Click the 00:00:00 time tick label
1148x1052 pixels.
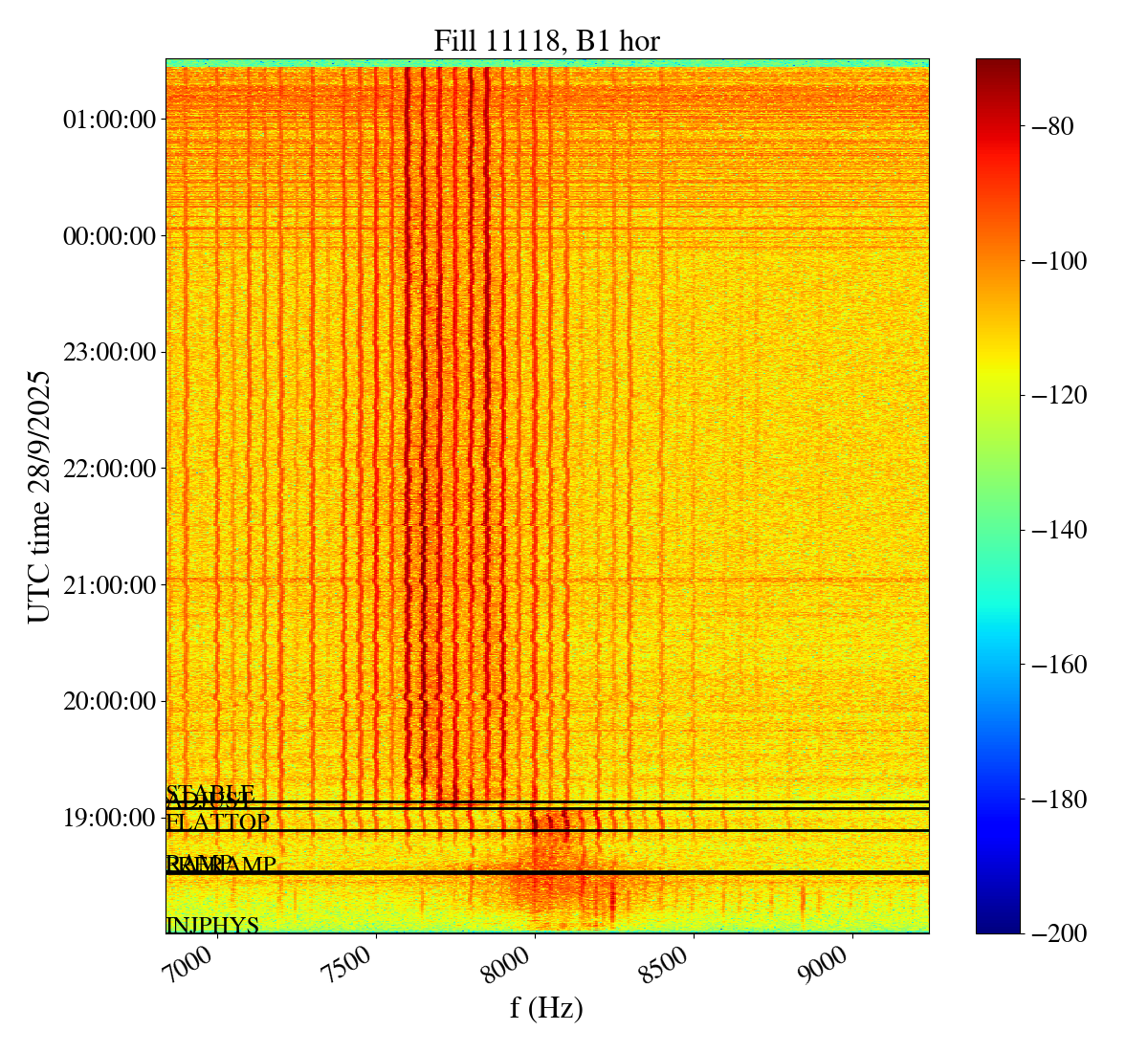[x=109, y=235]
